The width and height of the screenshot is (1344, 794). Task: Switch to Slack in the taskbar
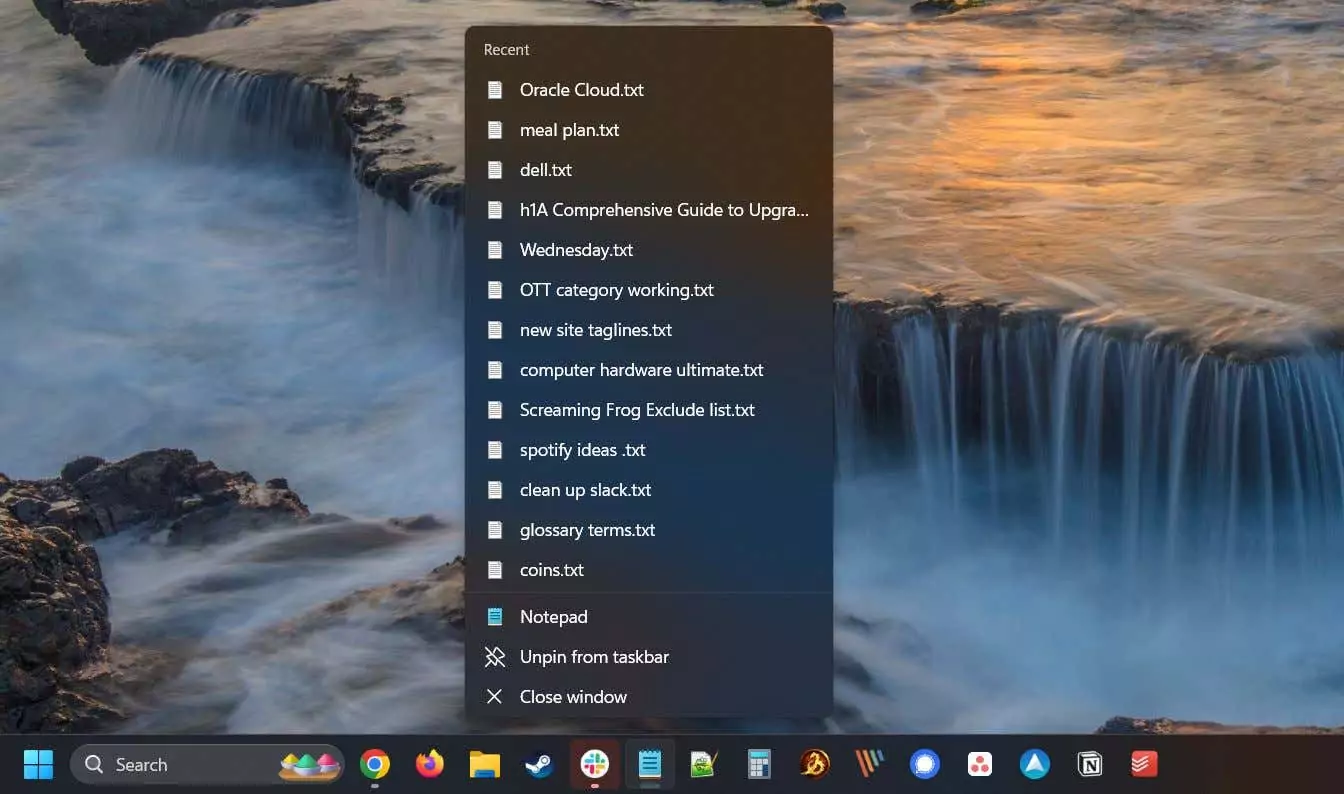[595, 765]
